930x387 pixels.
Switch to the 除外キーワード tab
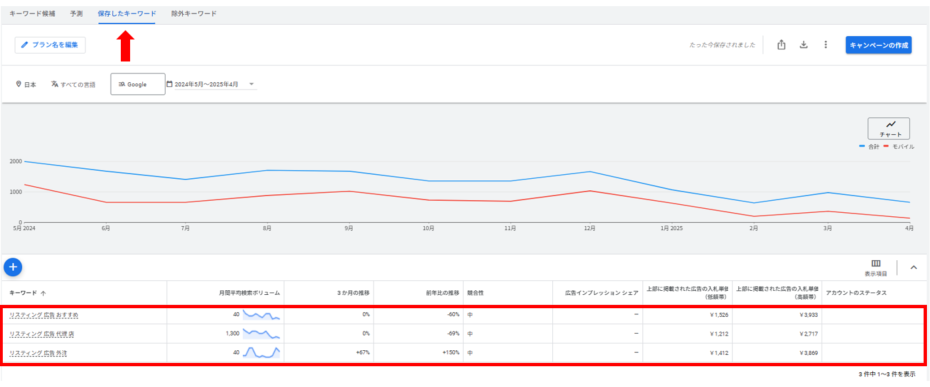(x=193, y=14)
